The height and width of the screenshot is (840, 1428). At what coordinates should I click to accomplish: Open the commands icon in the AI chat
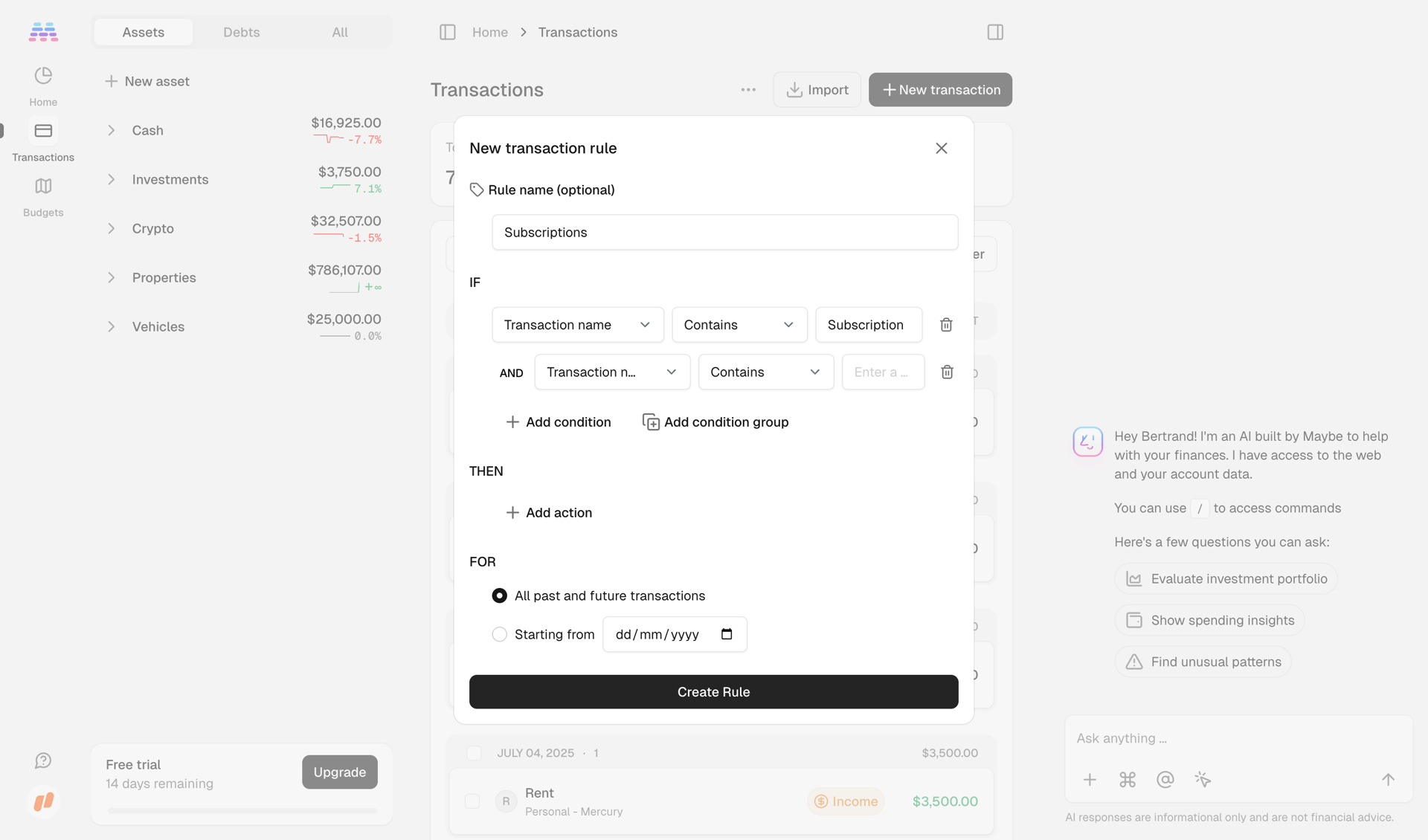[1128, 780]
